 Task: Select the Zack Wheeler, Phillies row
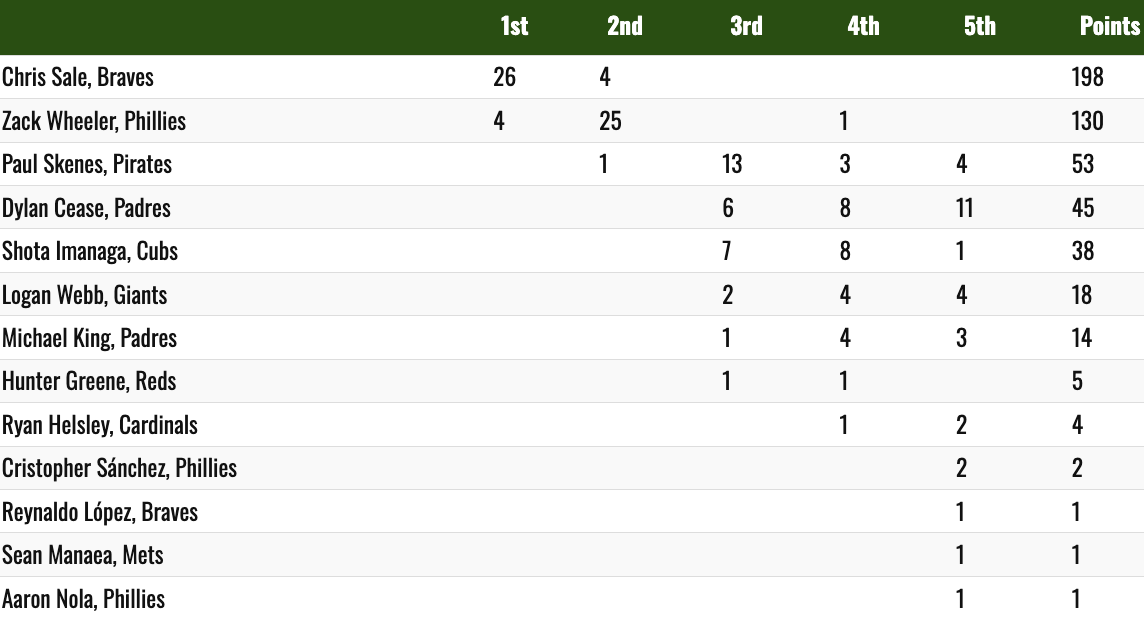pos(572,120)
